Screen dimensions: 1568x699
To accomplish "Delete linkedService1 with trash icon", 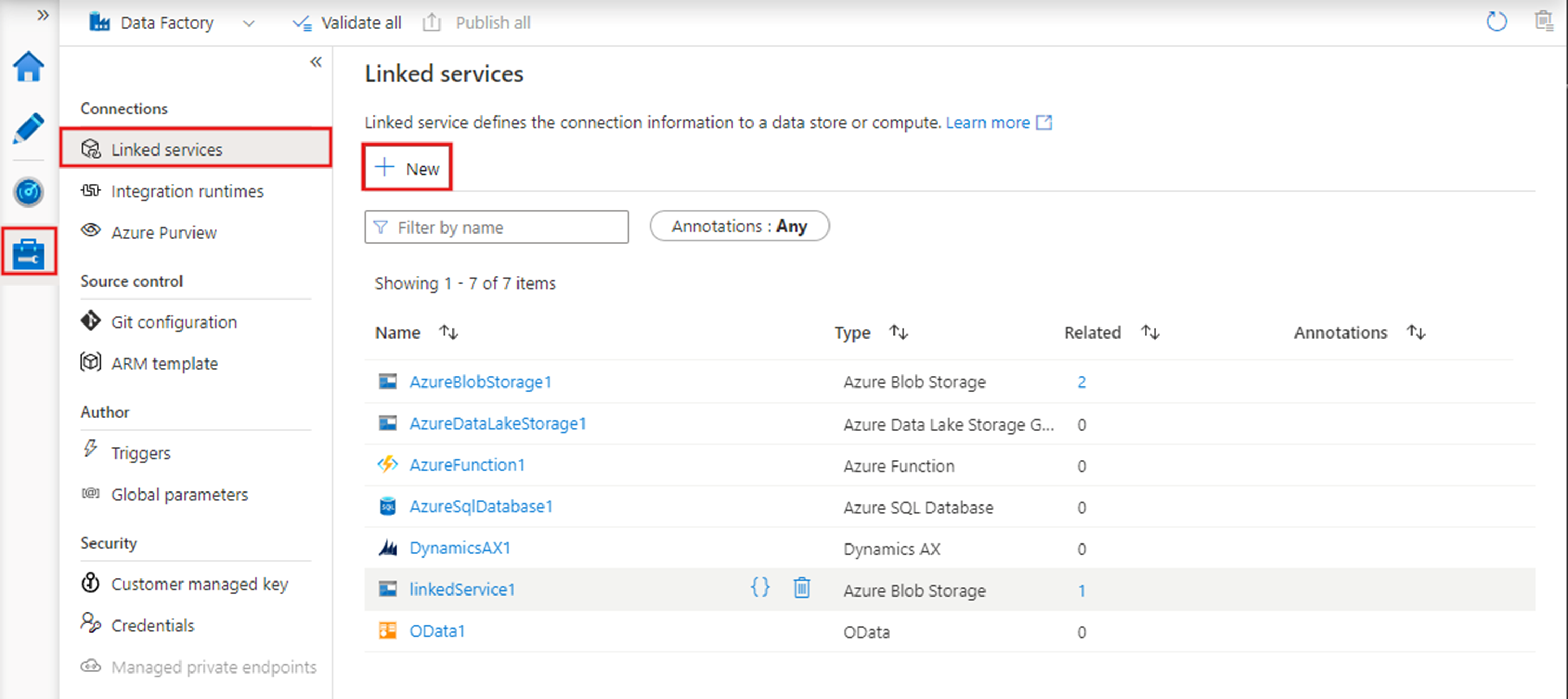I will click(801, 588).
